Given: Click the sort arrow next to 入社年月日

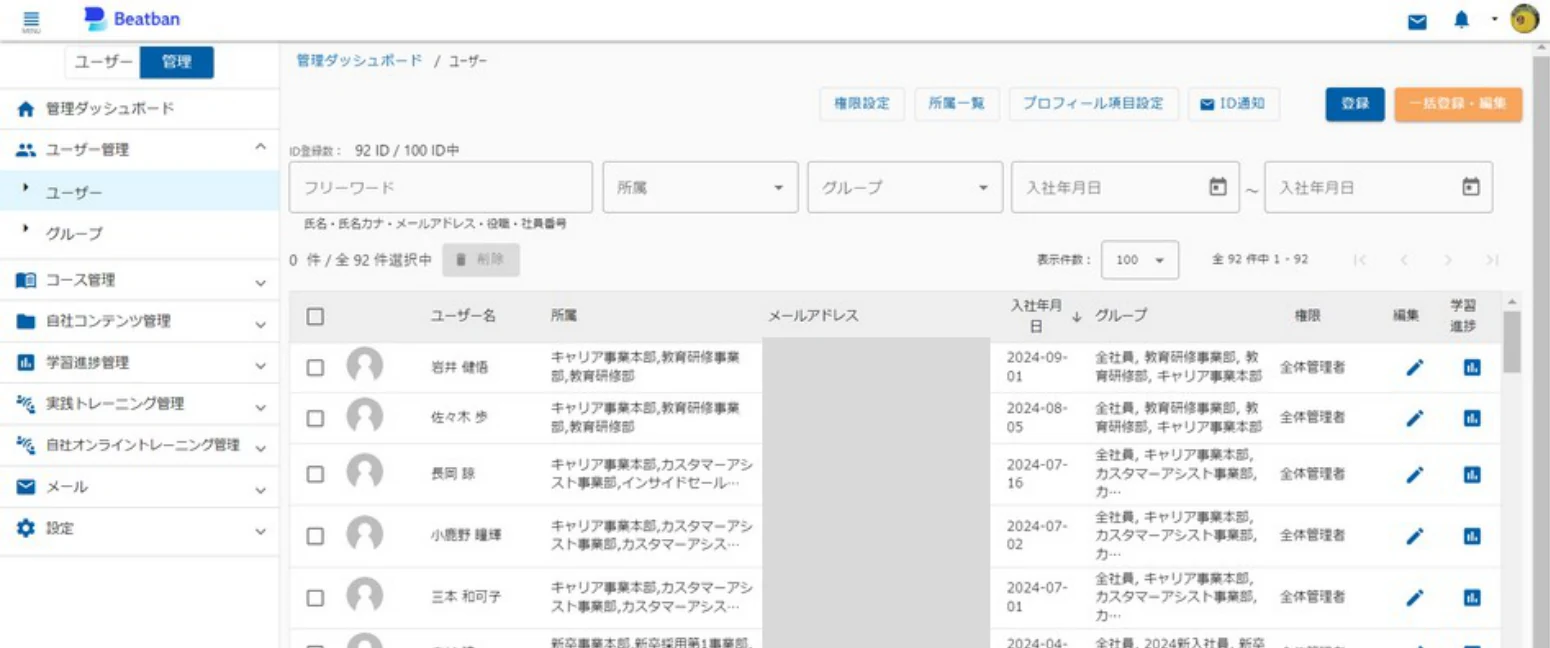Looking at the screenshot, I should coord(1077,317).
